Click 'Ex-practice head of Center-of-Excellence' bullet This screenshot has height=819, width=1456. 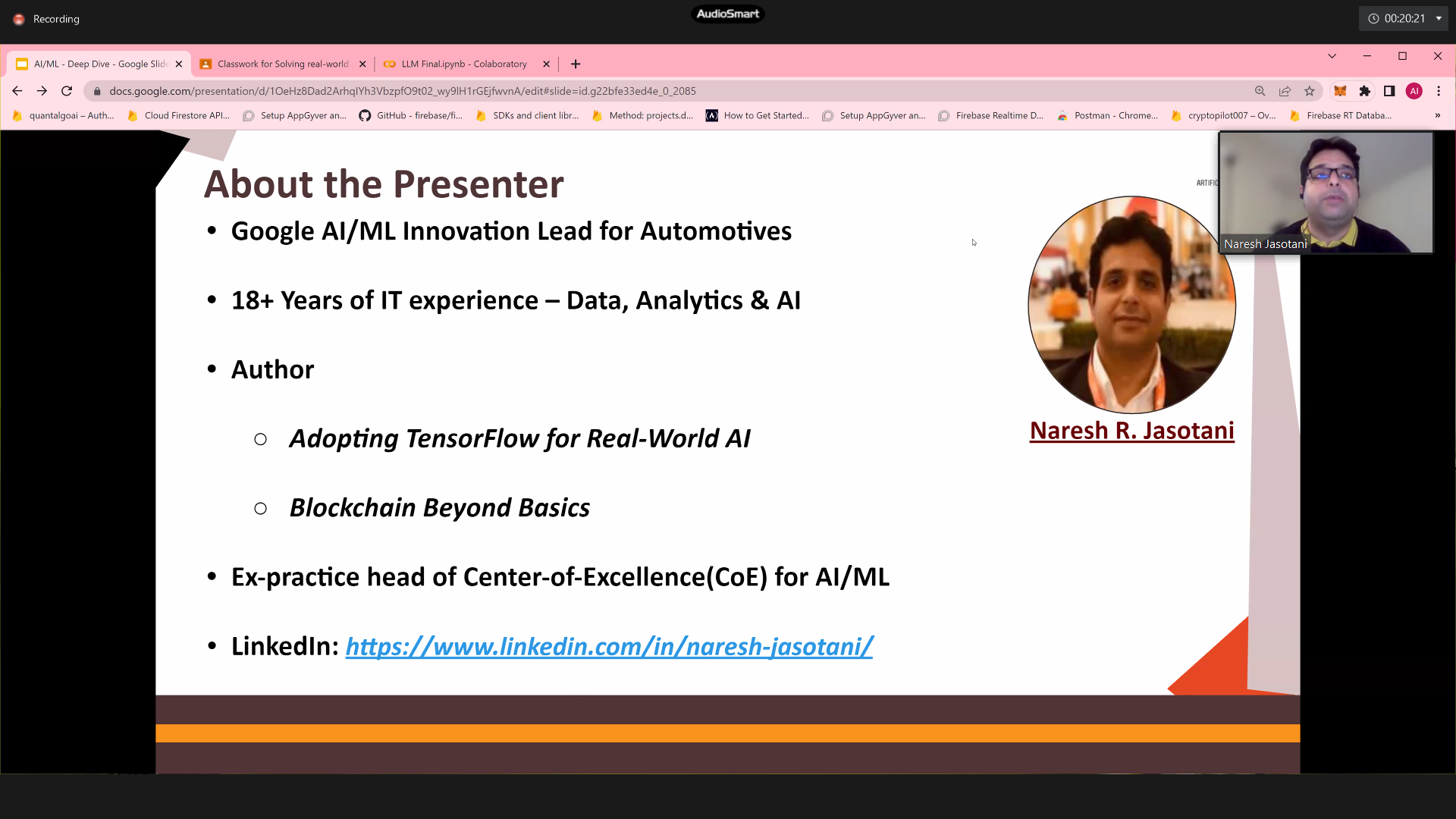[x=560, y=577]
